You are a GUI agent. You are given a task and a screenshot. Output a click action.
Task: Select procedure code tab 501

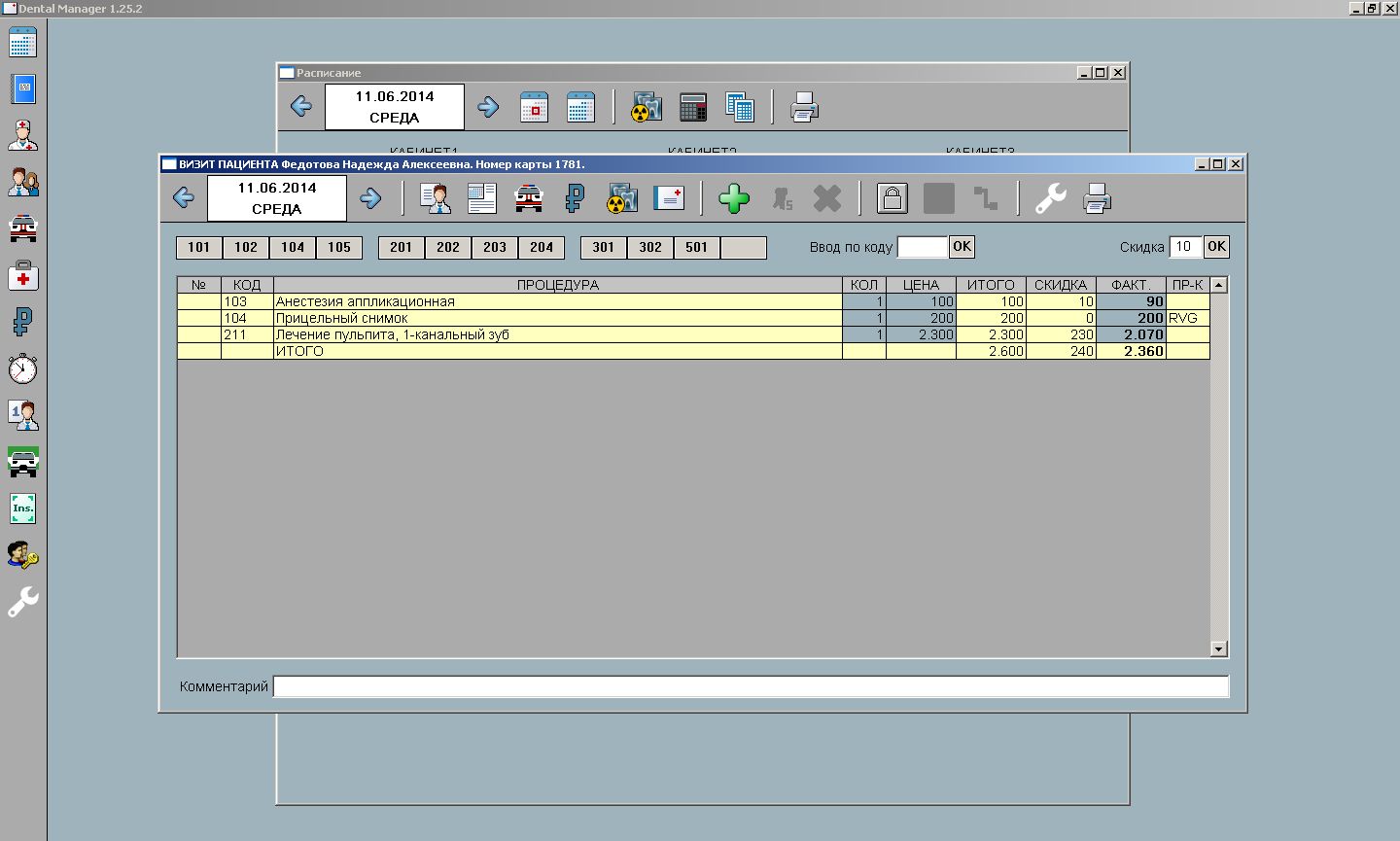click(697, 248)
